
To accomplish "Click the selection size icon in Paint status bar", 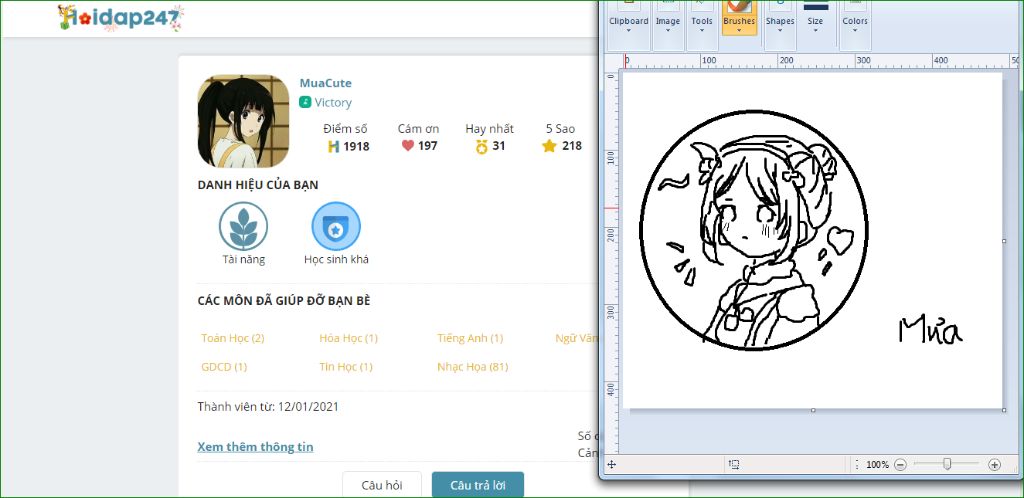I will coord(734,464).
